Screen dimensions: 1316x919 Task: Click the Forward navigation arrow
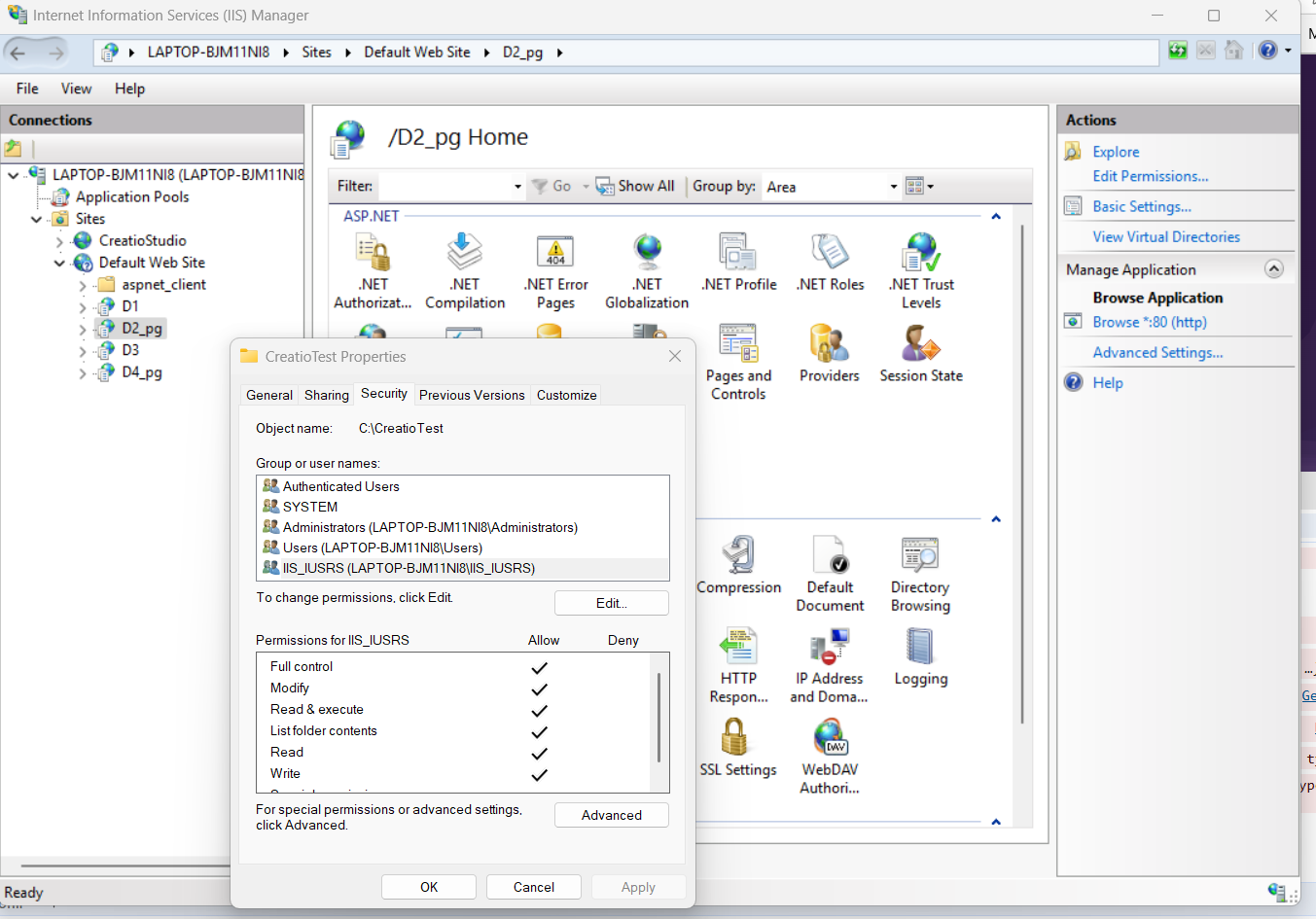tap(56, 53)
